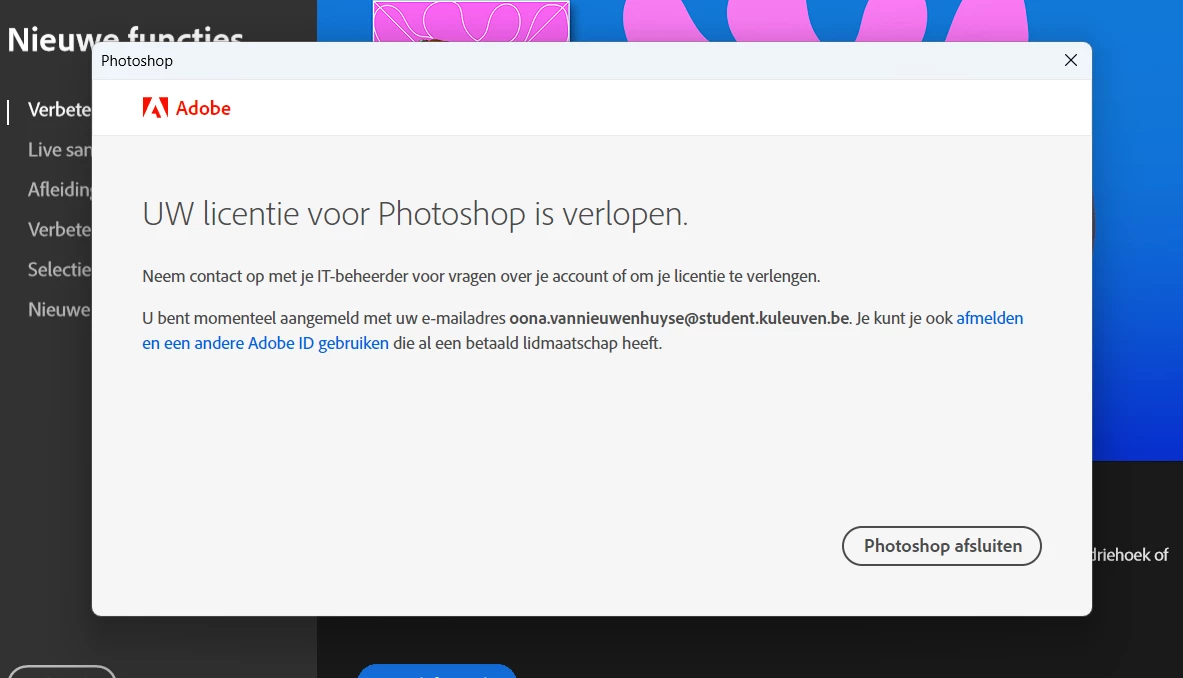Click the Photoshop afsluiten button
Viewport: 1183px width, 678px height.
[942, 546]
